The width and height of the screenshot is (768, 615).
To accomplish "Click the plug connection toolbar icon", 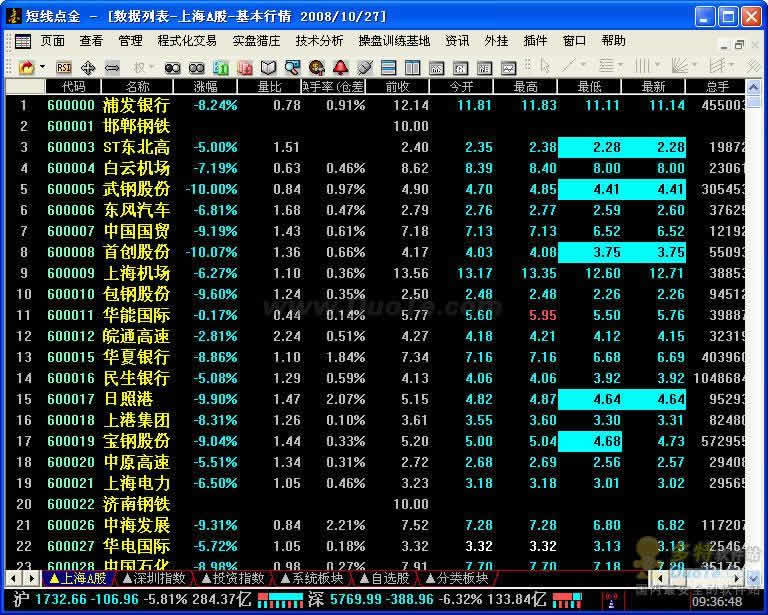I will 365,68.
